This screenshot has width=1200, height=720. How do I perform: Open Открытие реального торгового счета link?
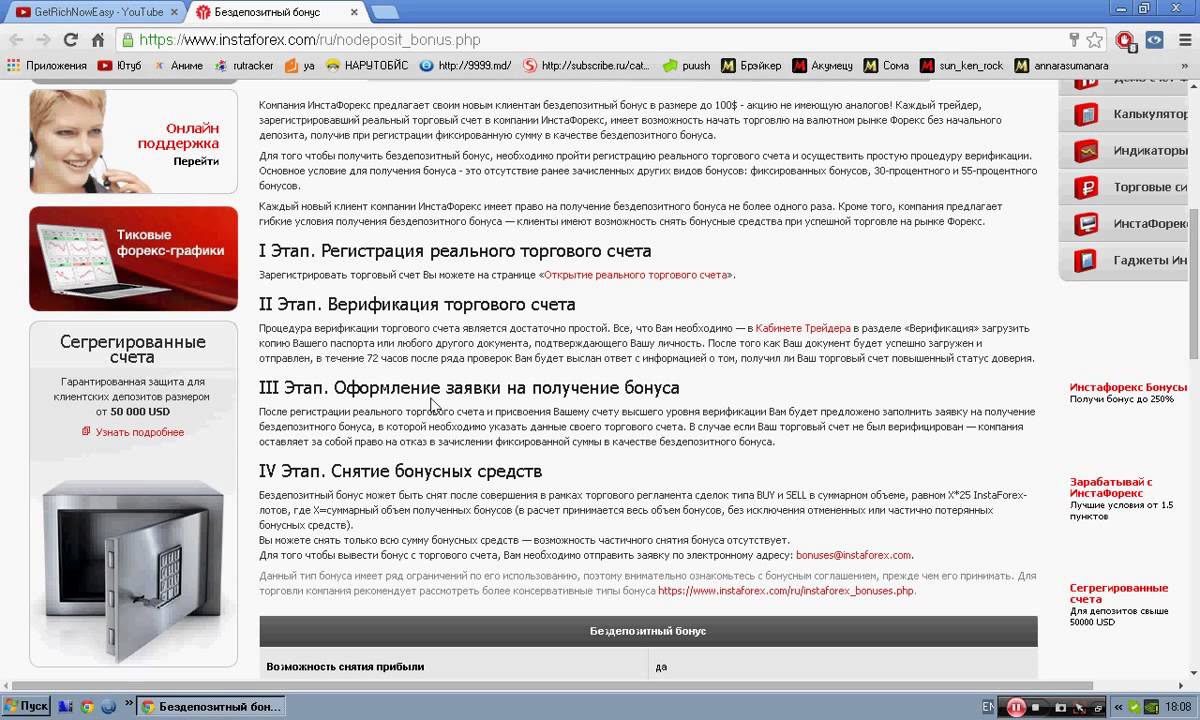coord(636,274)
